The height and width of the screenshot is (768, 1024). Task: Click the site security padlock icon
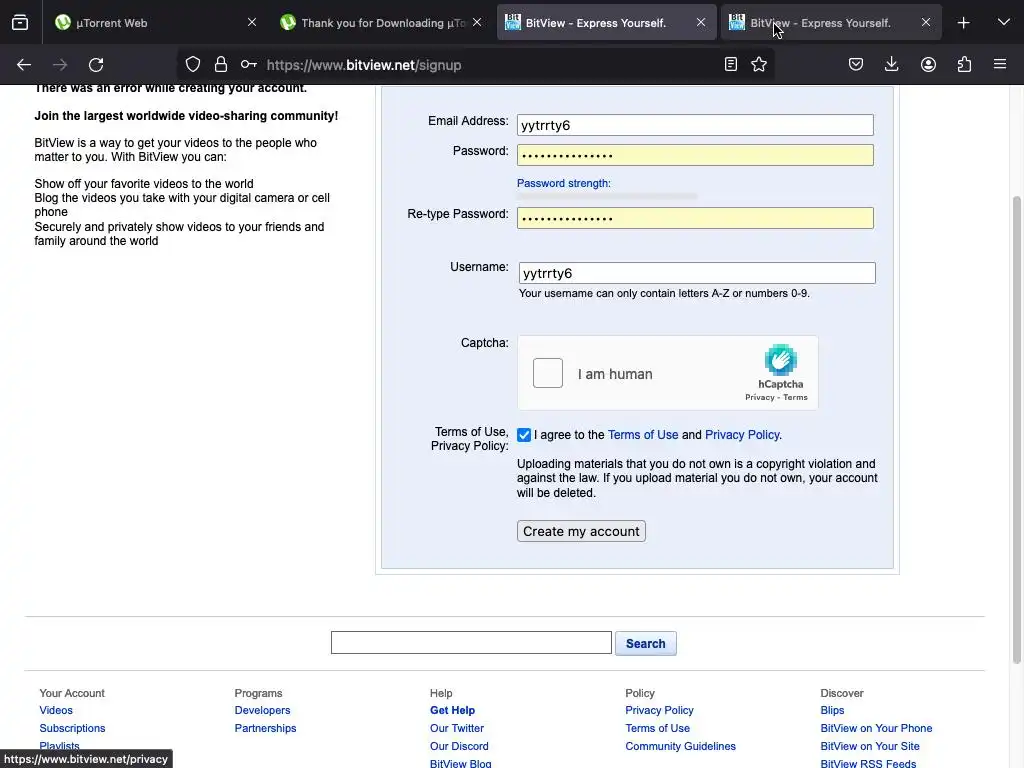coord(221,65)
